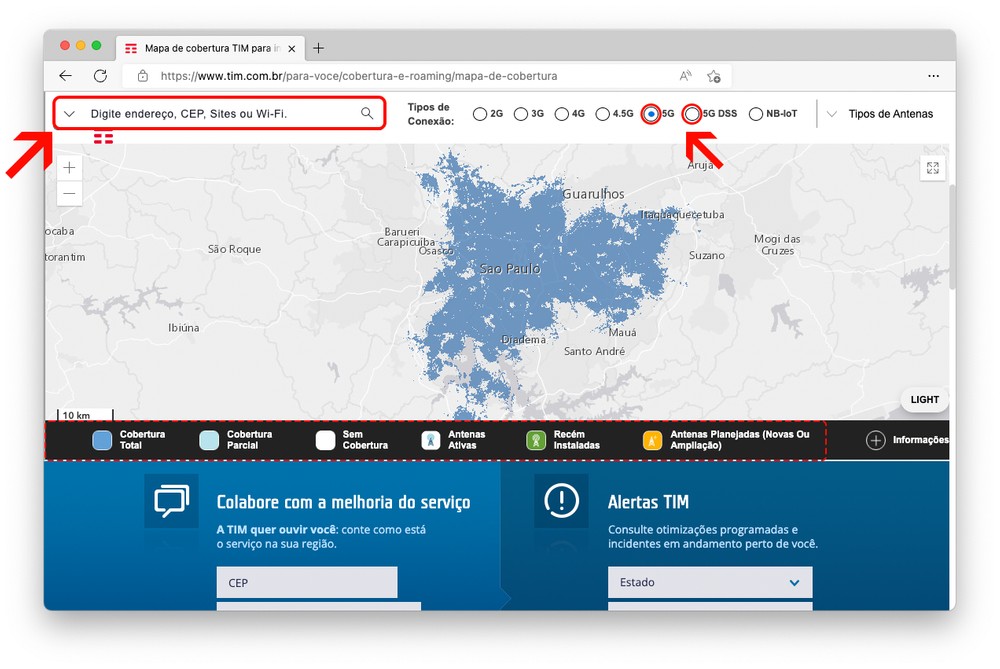
Task: Open Informações plus icon
Action: pos(876,440)
